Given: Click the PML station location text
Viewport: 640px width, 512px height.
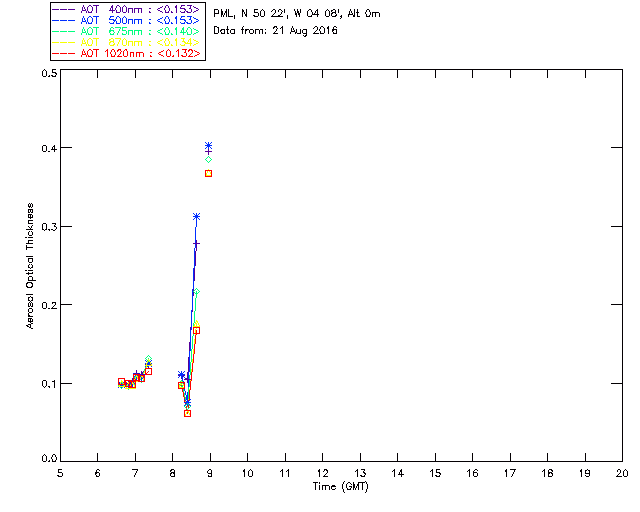Looking at the screenshot, I should [x=297, y=14].
